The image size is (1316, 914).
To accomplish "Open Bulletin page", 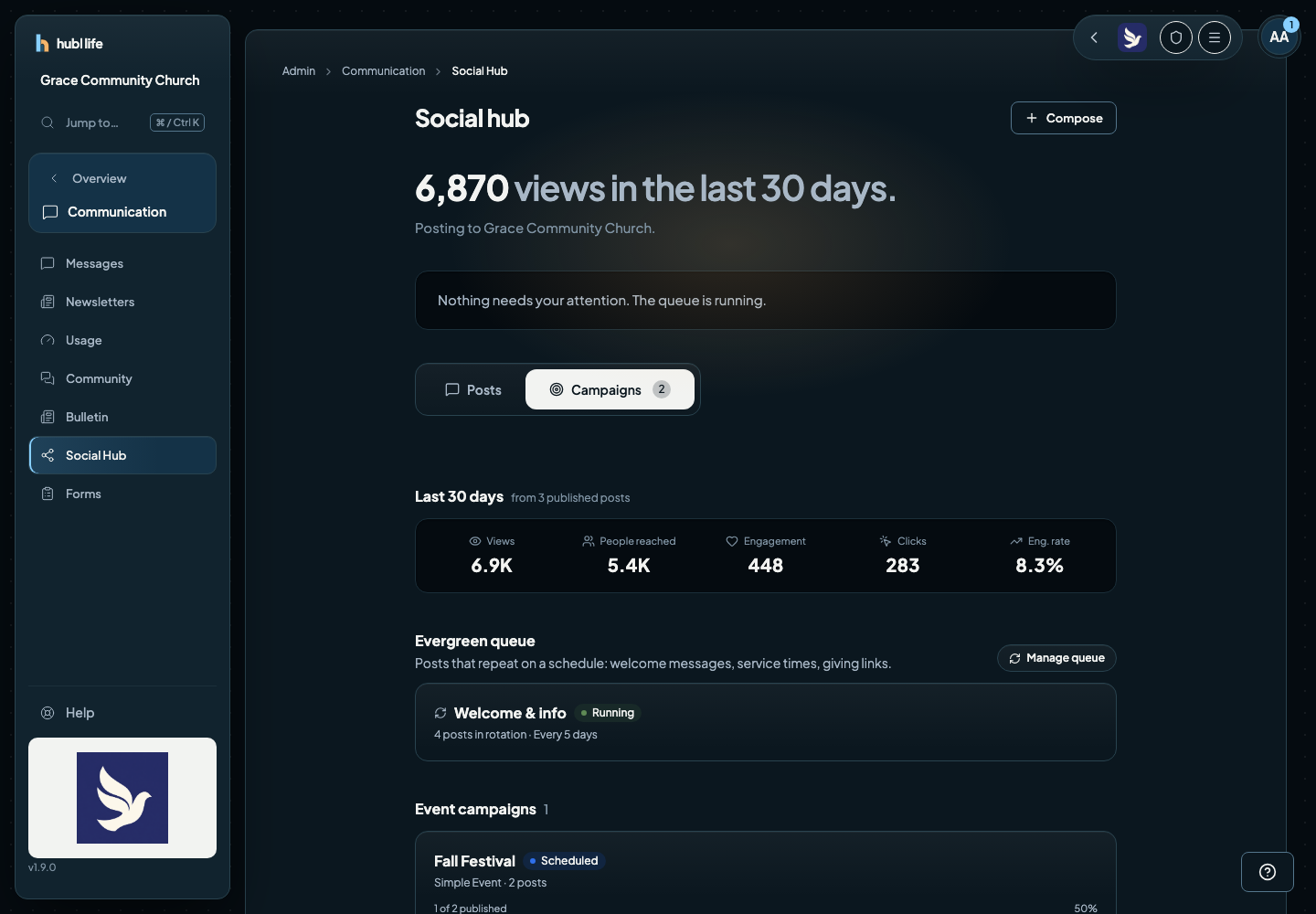I will tap(122, 417).
